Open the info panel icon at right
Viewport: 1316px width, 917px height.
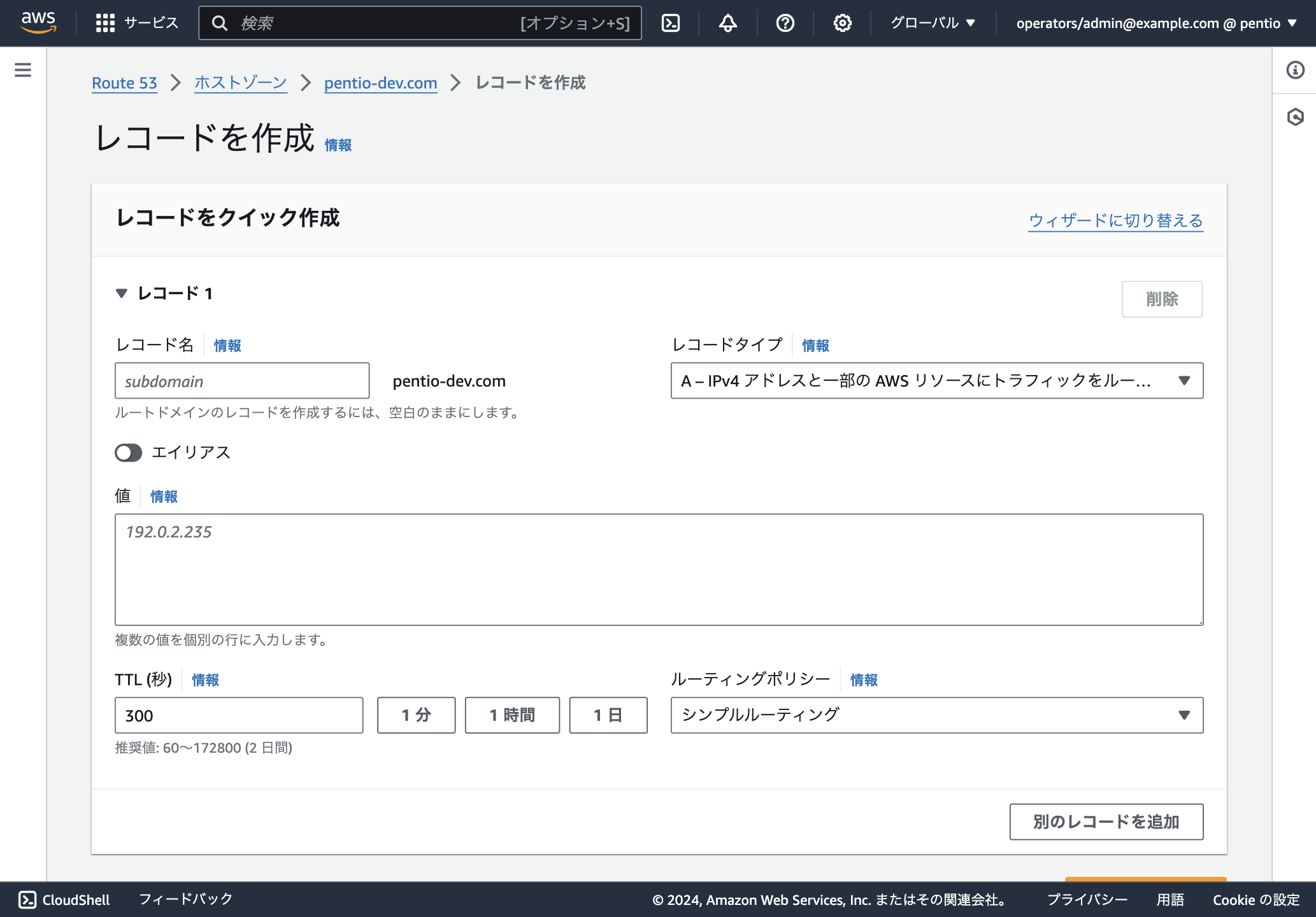coord(1295,70)
